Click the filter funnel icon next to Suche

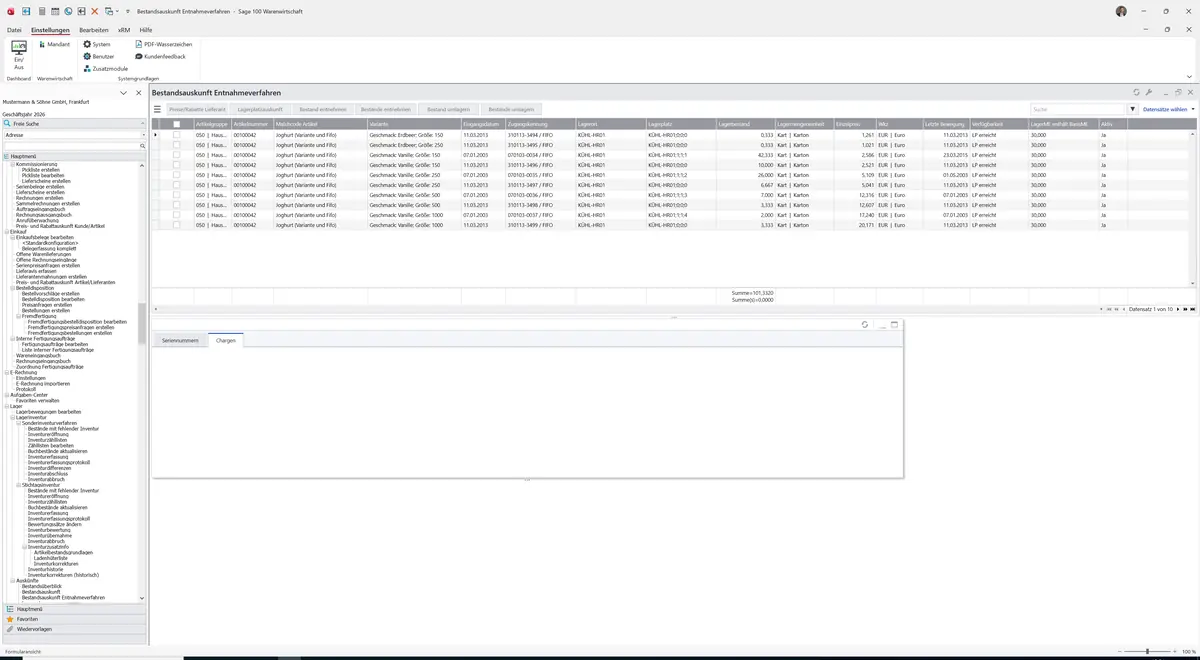pos(1133,109)
